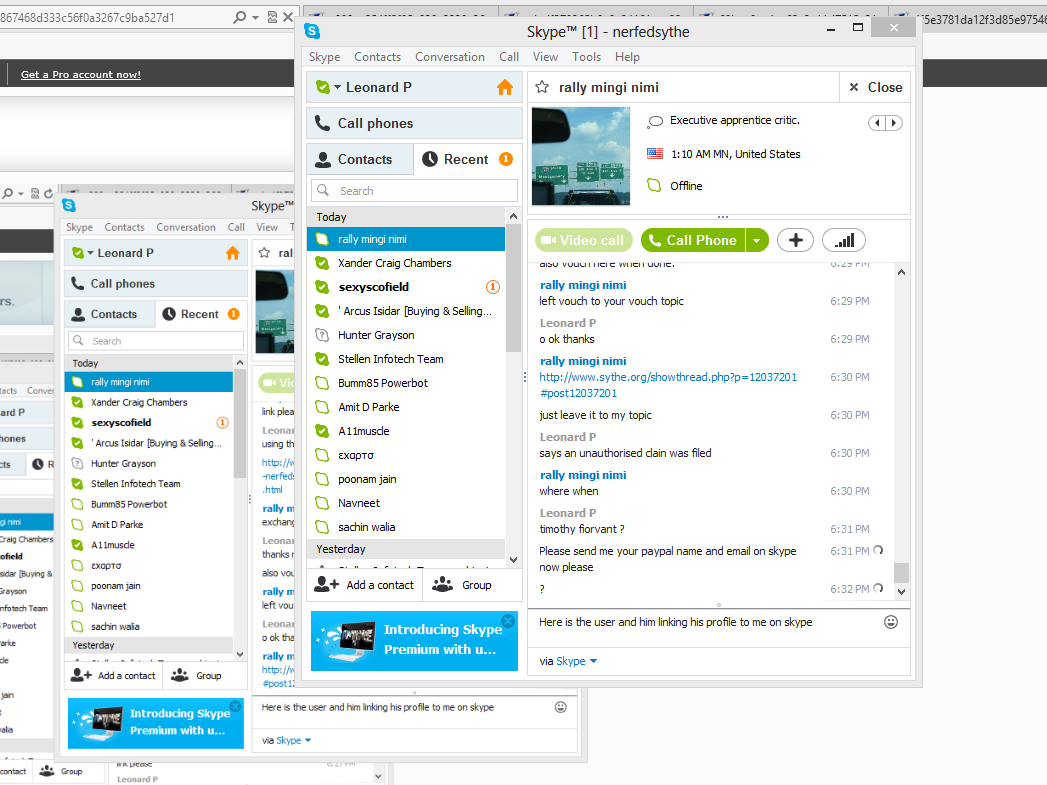
Task: Click Add a contact in background Skype window
Action: tap(114, 676)
